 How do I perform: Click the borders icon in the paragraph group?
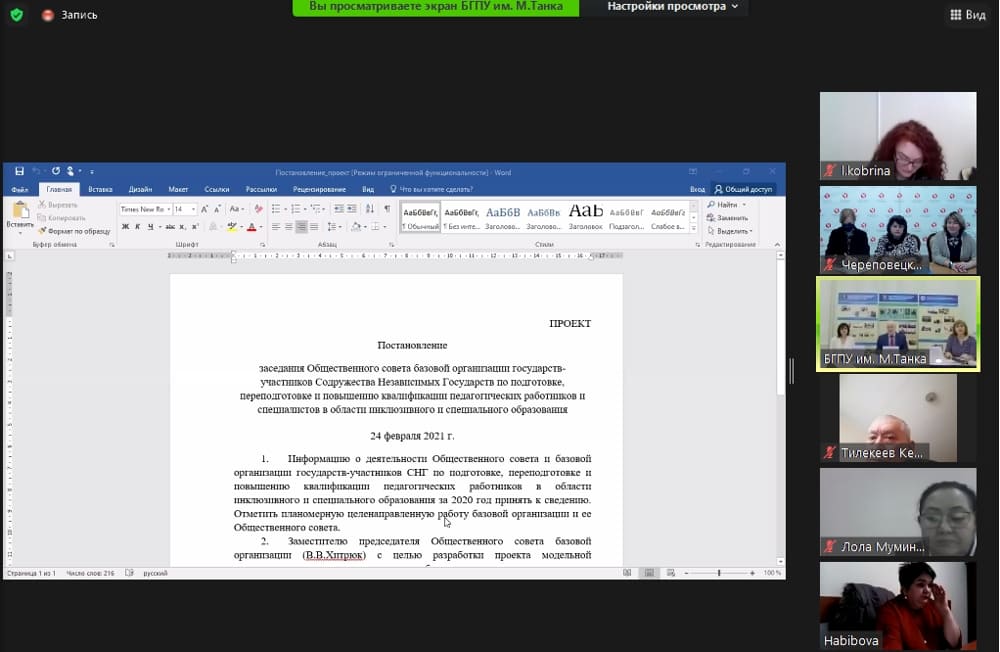pyautogui.click(x=376, y=226)
